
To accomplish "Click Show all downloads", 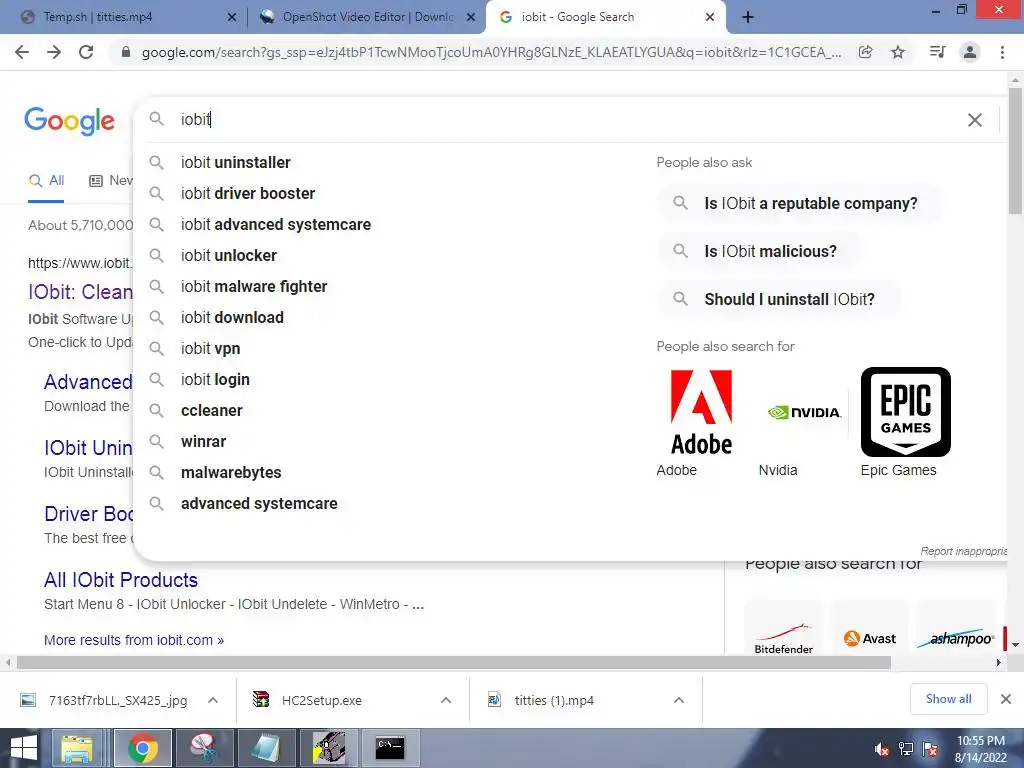I will tap(948, 699).
